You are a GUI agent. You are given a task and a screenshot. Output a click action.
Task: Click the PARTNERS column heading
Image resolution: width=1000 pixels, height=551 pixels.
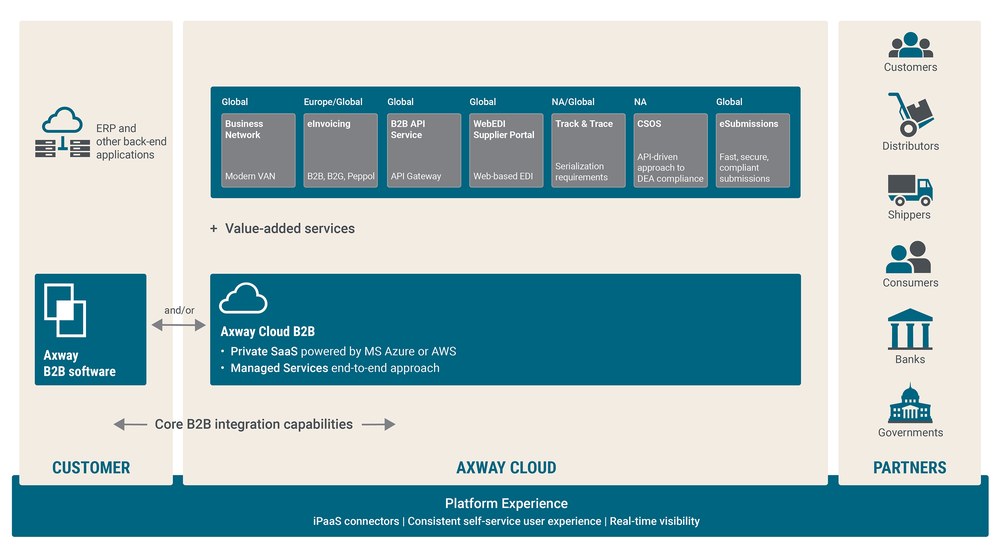coord(909,467)
